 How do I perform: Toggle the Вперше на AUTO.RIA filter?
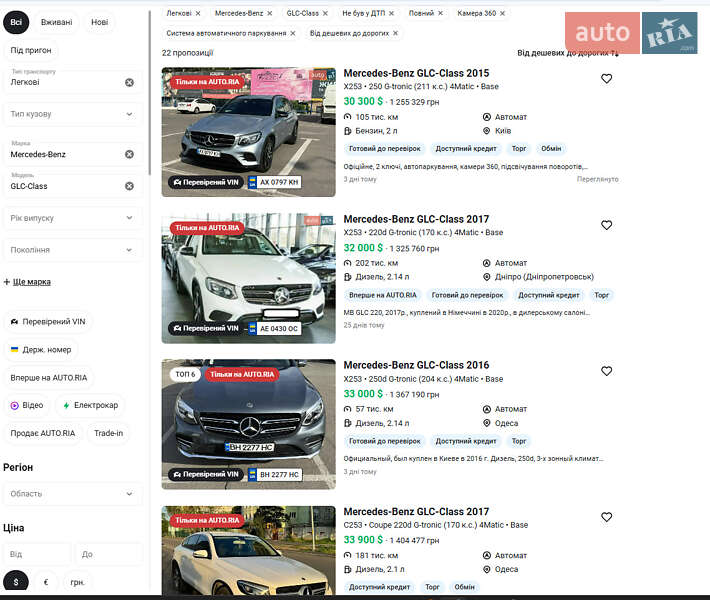tap(49, 378)
